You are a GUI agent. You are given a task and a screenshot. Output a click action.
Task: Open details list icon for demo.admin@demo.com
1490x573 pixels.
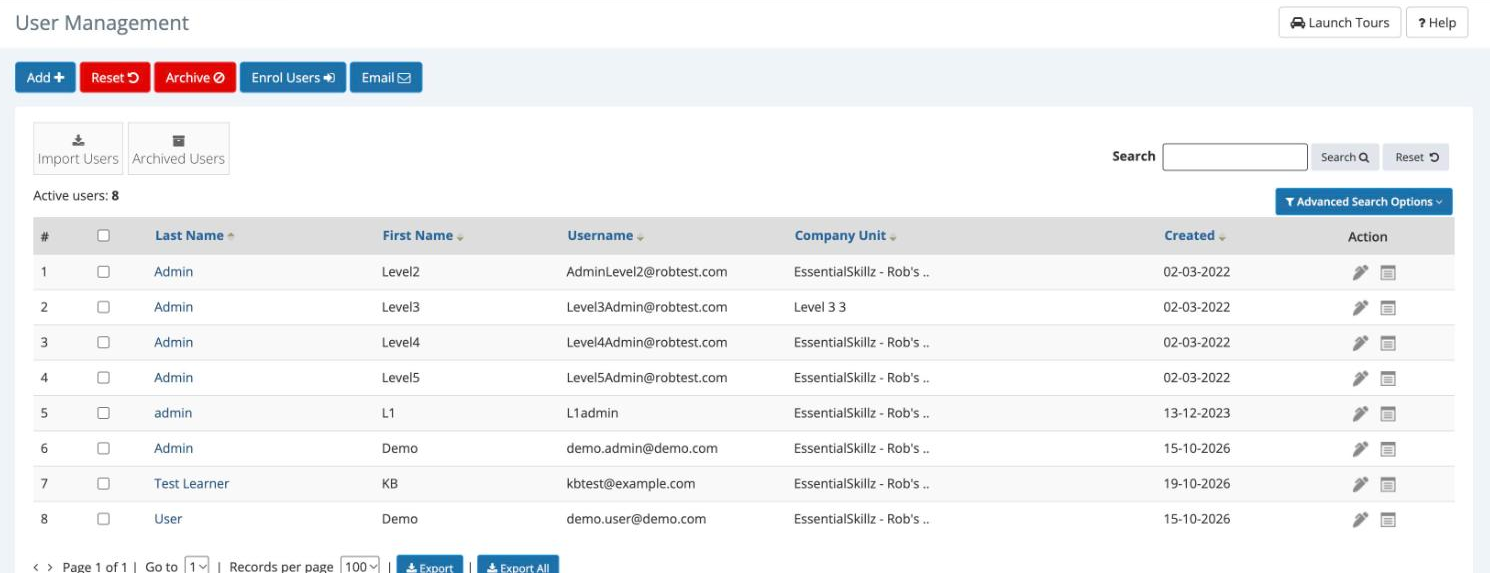click(1388, 449)
